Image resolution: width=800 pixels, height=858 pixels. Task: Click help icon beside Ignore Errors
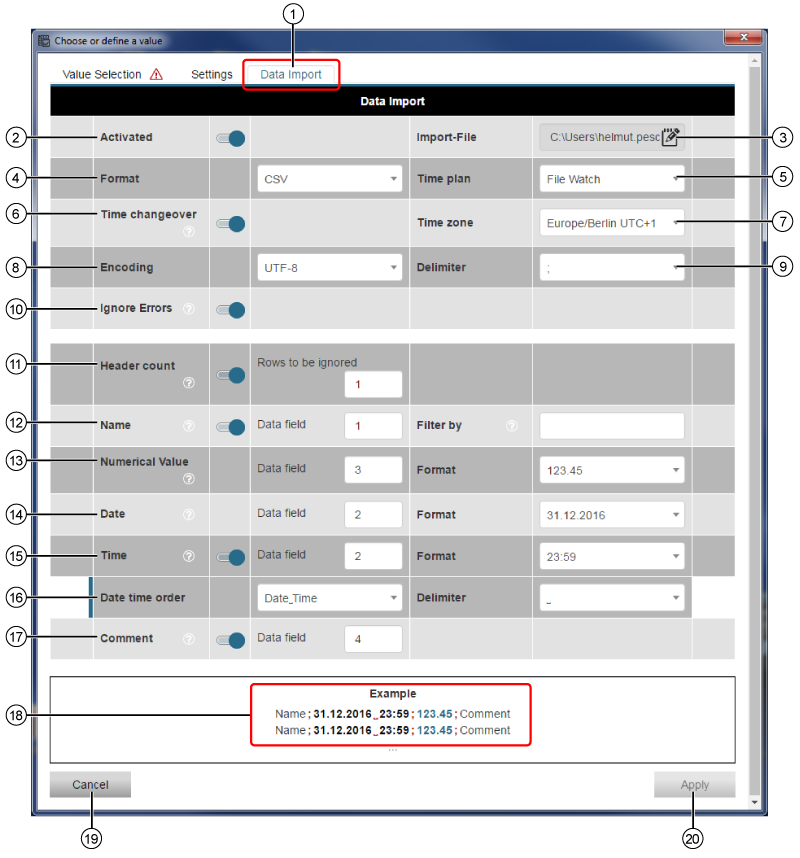coord(189,309)
